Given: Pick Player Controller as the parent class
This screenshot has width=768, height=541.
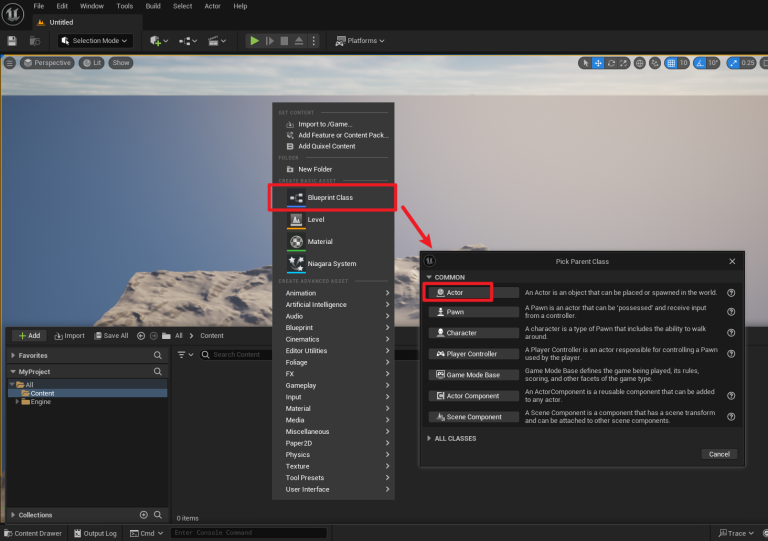Looking at the screenshot, I should (473, 354).
